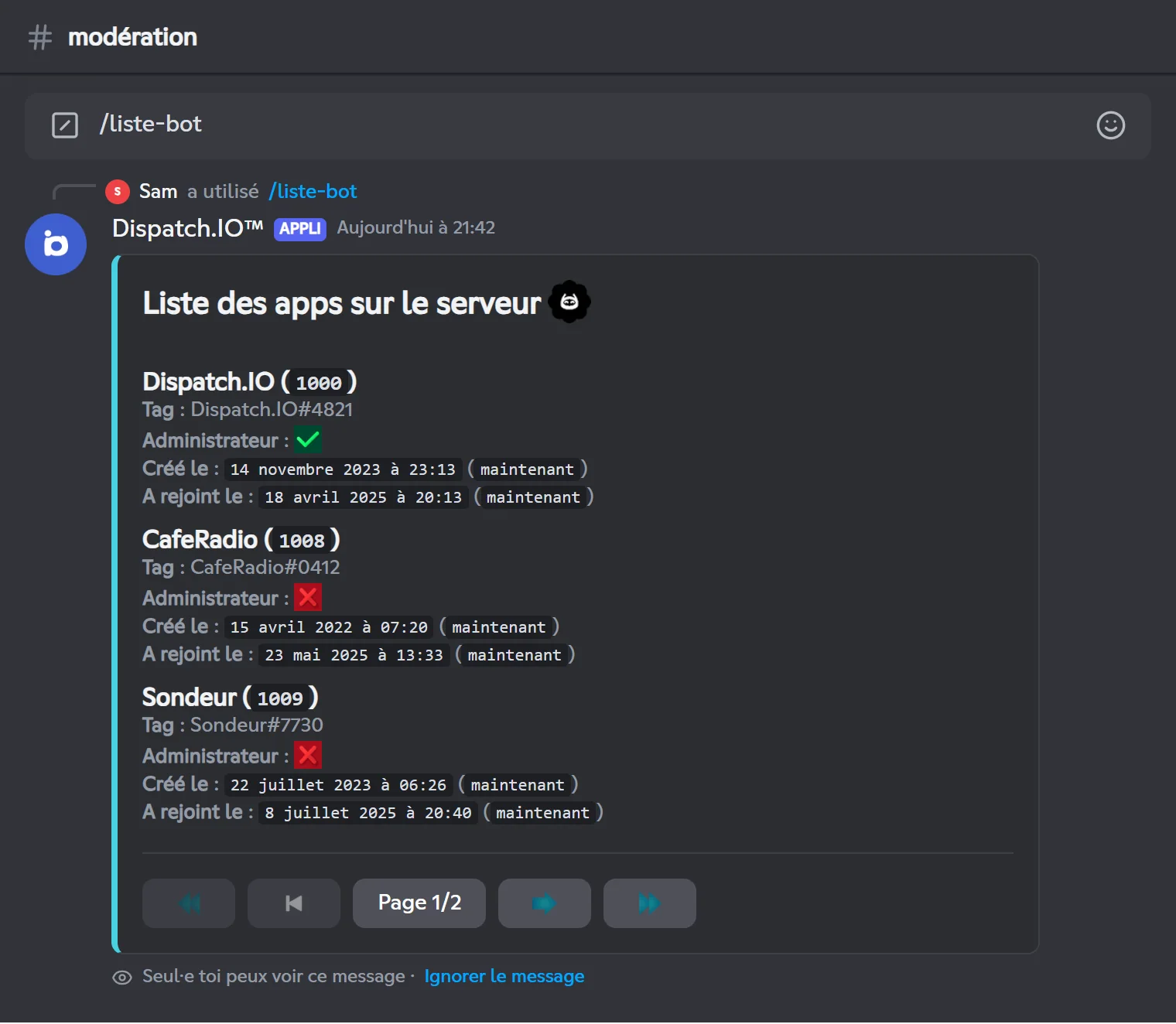Click the /liste-bot command link
Image resolution: width=1176 pixels, height=1024 pixels.
313,191
